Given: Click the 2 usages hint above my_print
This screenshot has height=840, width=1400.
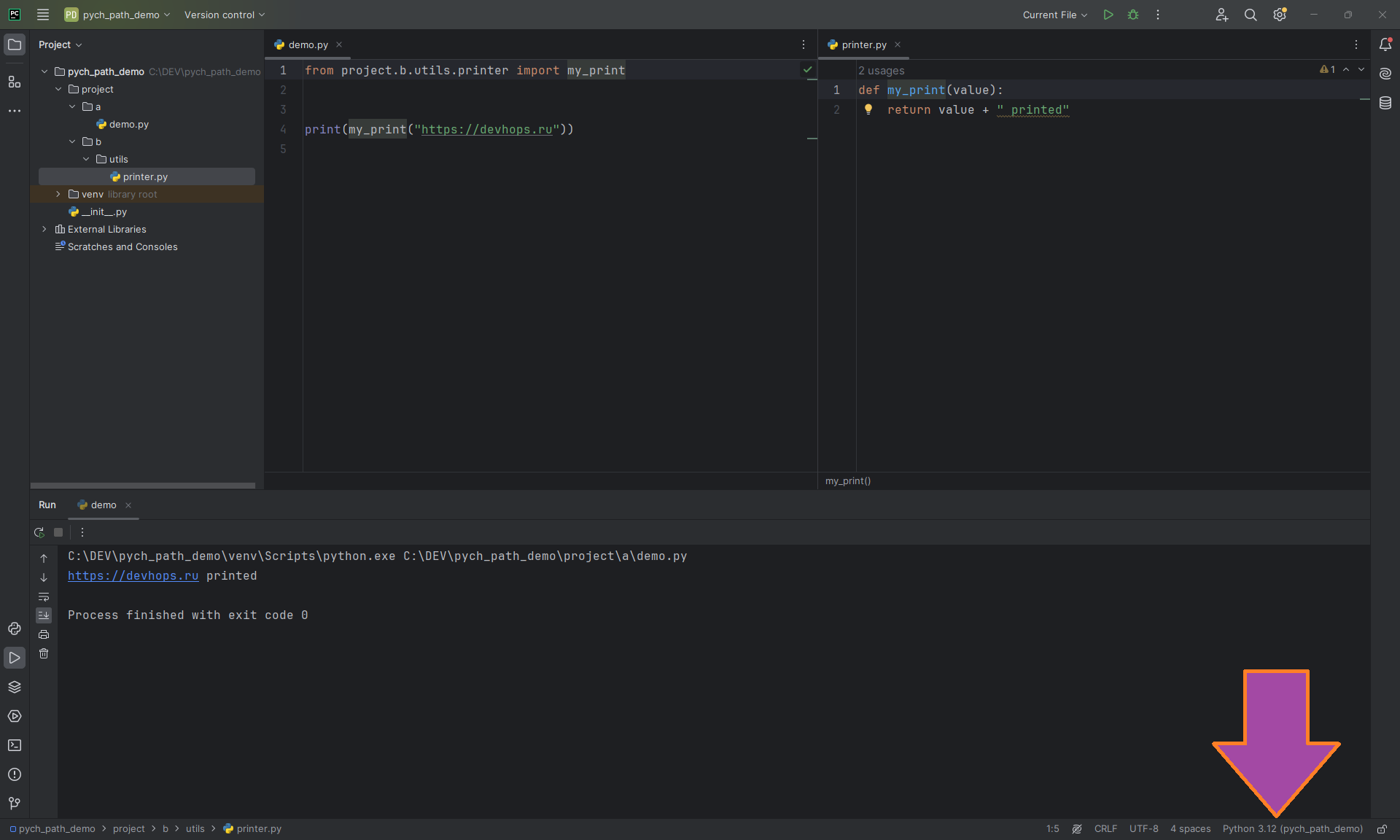Looking at the screenshot, I should 881,71.
